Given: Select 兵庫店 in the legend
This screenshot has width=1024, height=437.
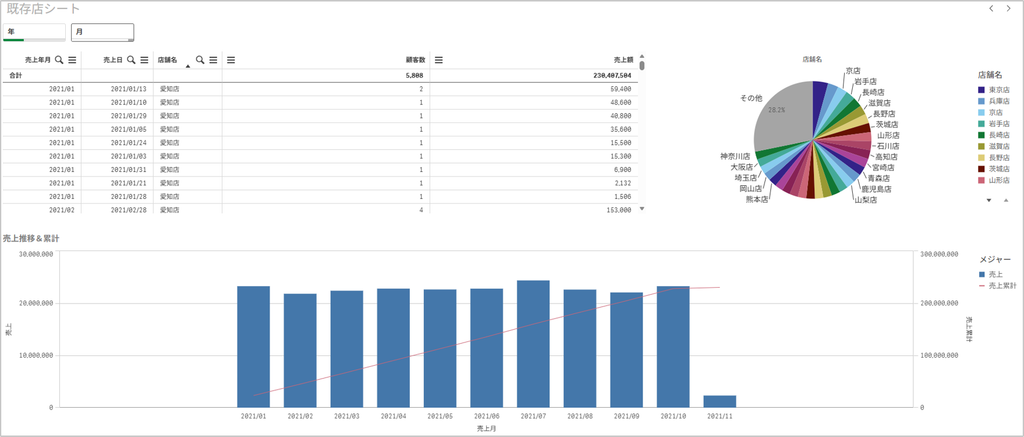Looking at the screenshot, I should click(x=994, y=101).
